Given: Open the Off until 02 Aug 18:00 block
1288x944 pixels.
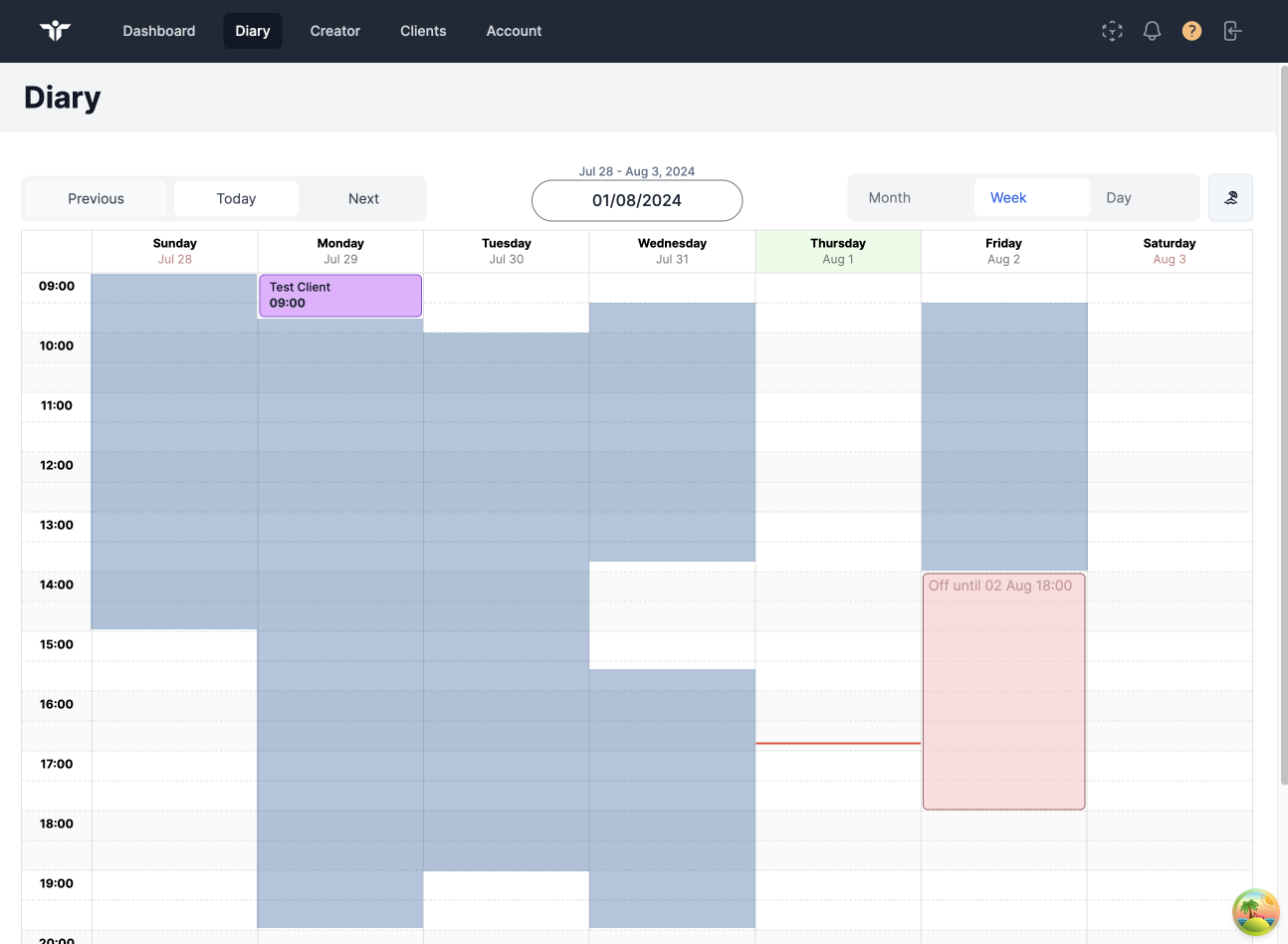Looking at the screenshot, I should (1004, 691).
